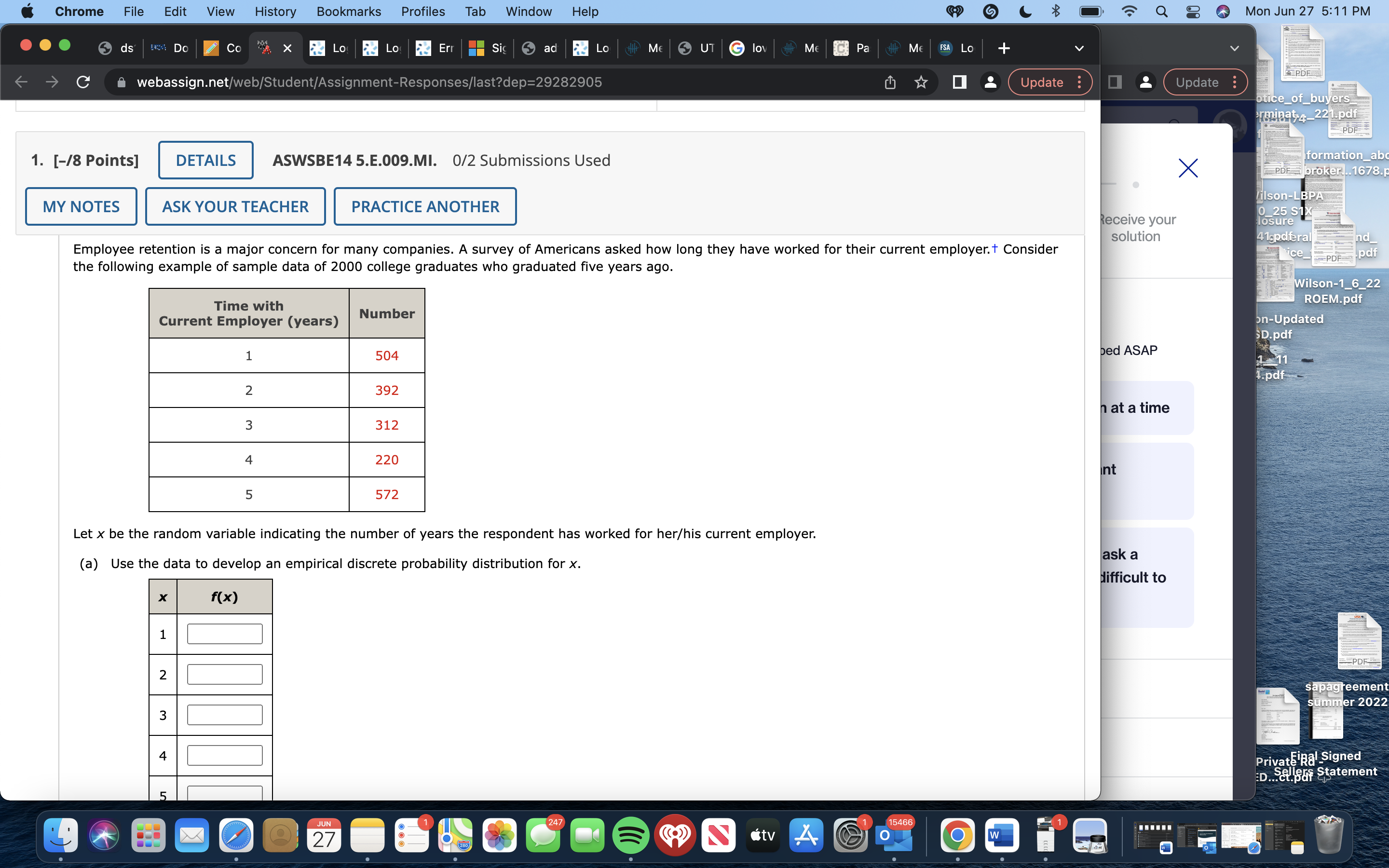
Task: Toggle Bluetooth menu bar icon
Action: [x=1056, y=12]
